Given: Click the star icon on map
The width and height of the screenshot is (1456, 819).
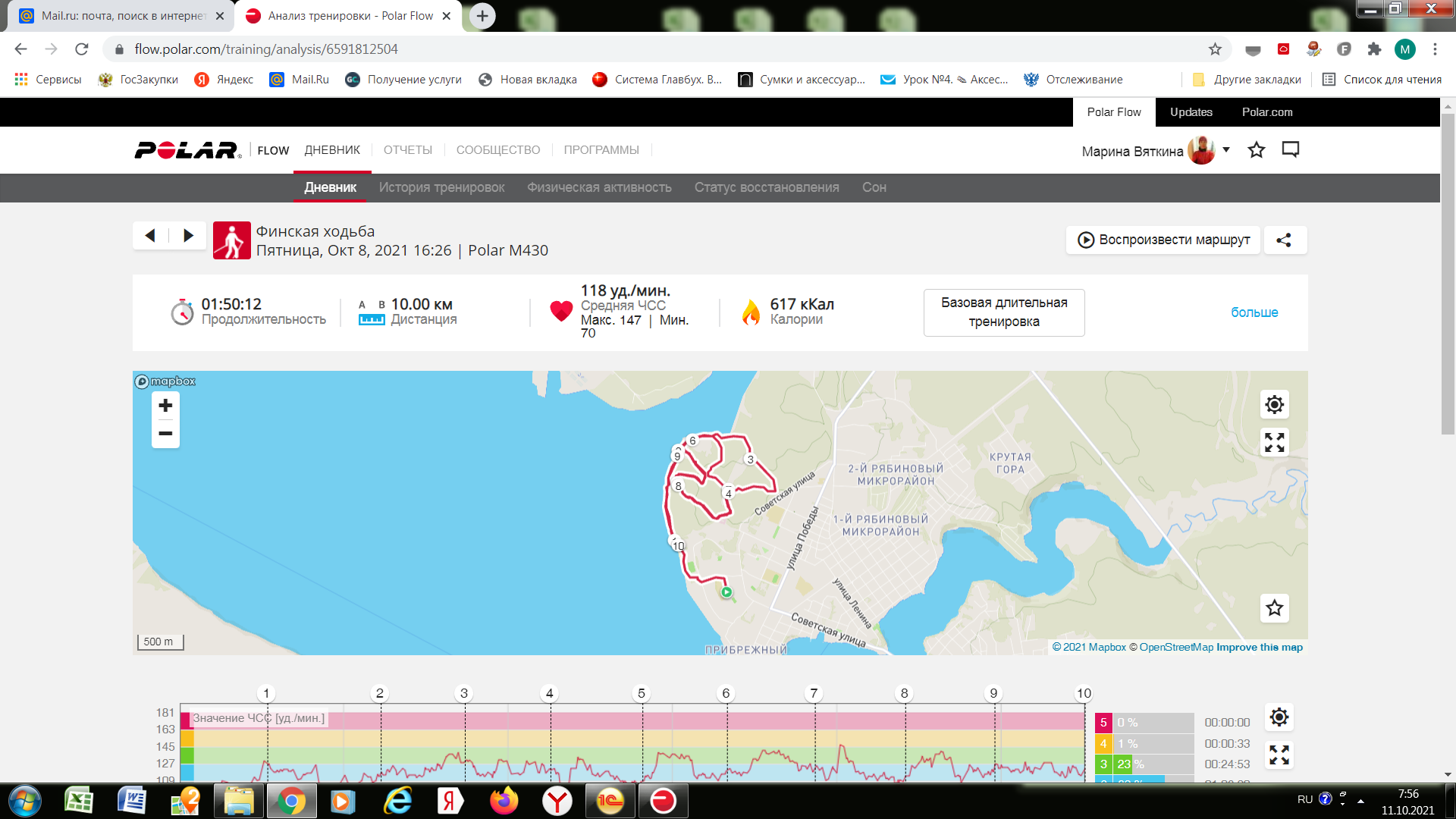Looking at the screenshot, I should pos(1274,607).
